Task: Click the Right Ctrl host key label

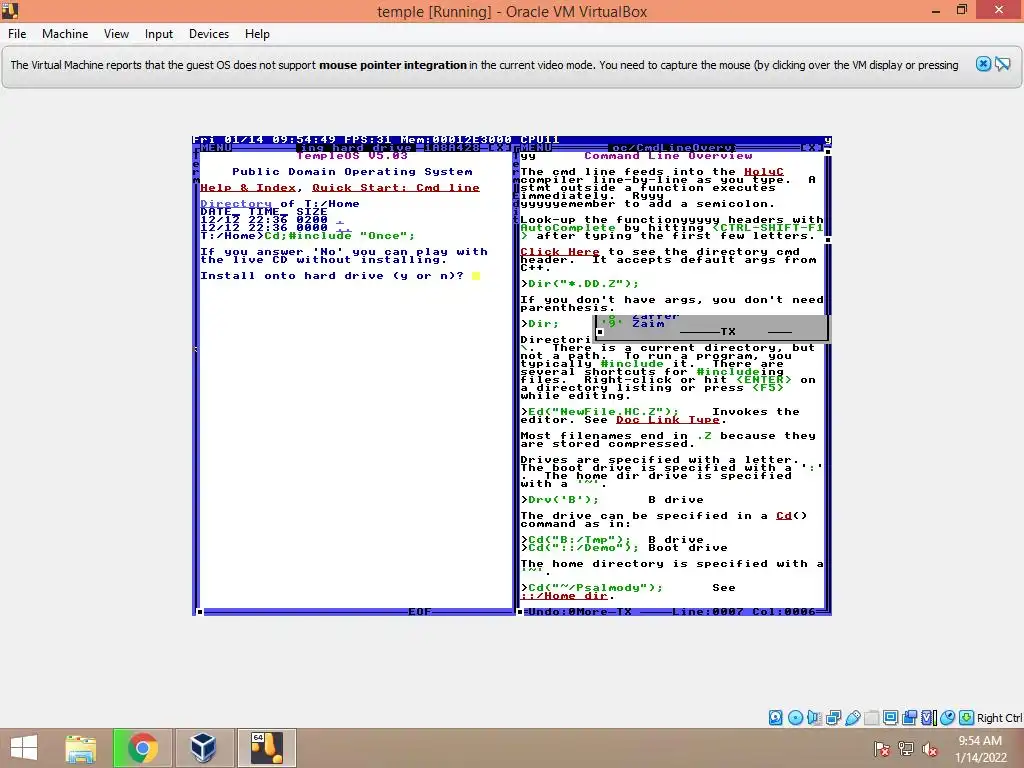Action: (x=999, y=718)
